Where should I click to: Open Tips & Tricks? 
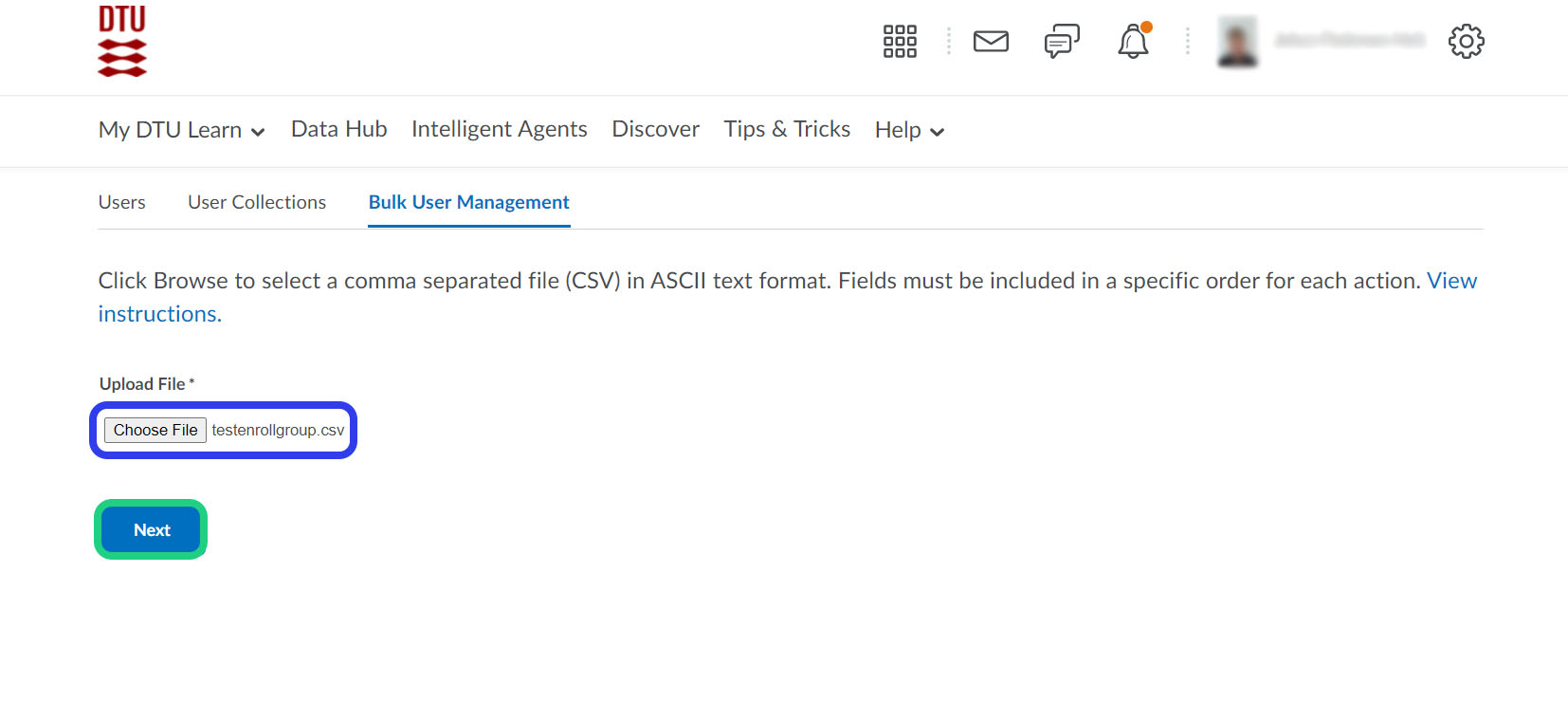tap(787, 129)
